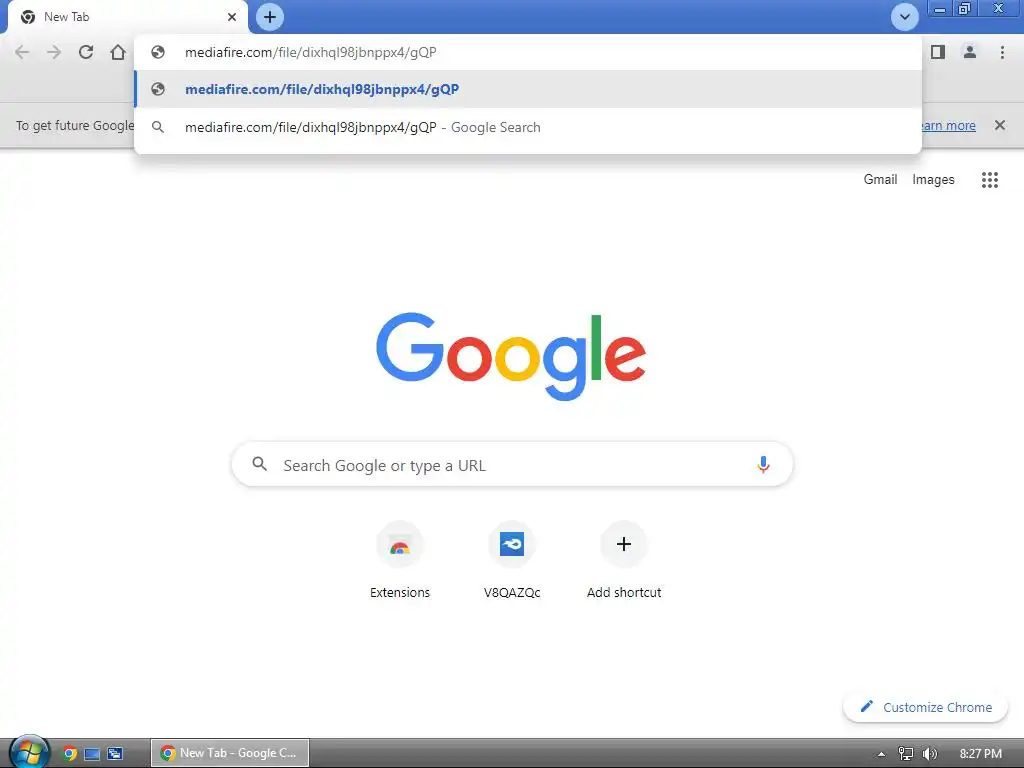Open Gmail link

[880, 180]
